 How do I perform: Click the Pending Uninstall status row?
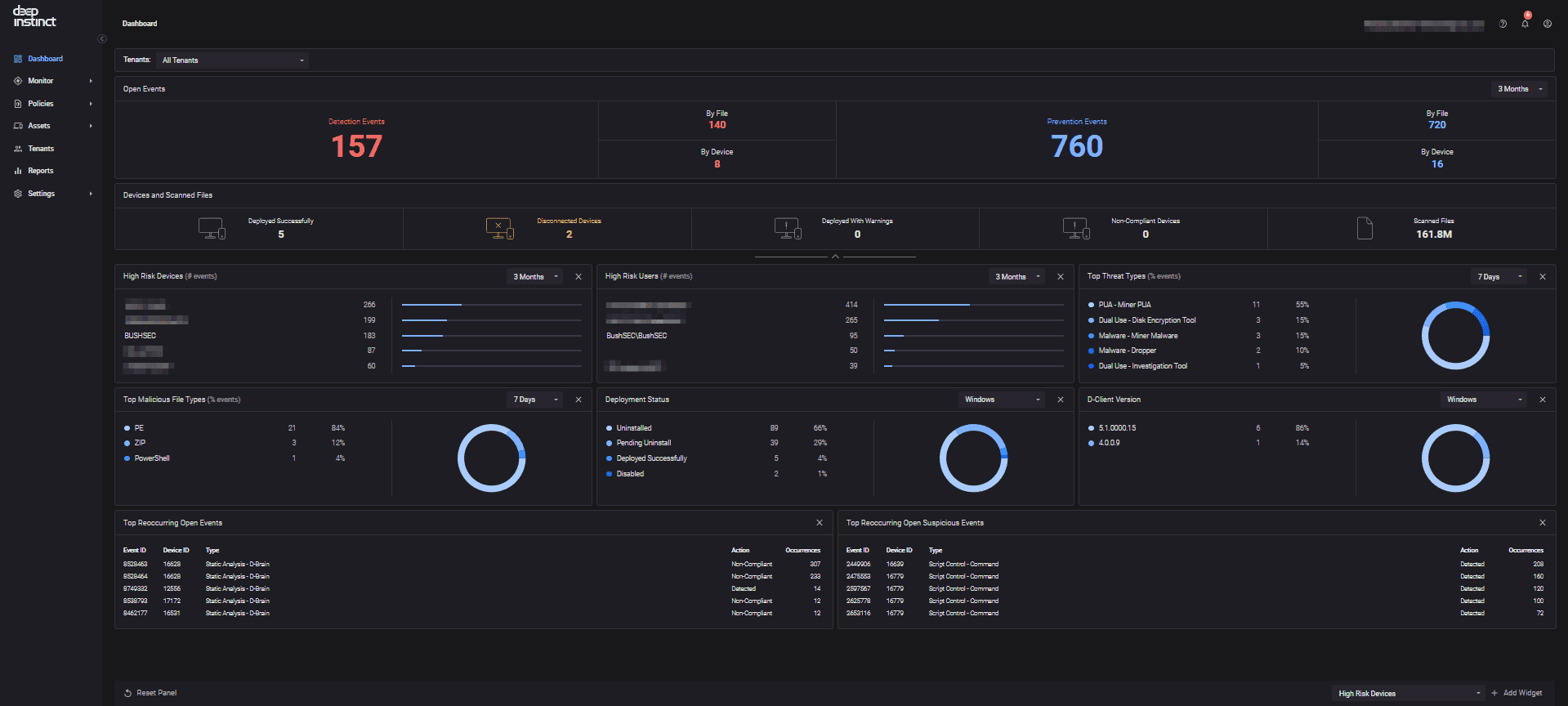click(717, 443)
